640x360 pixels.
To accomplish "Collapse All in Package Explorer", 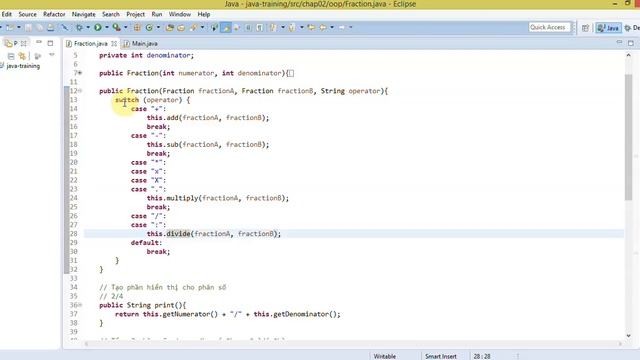I will [x=11, y=56].
